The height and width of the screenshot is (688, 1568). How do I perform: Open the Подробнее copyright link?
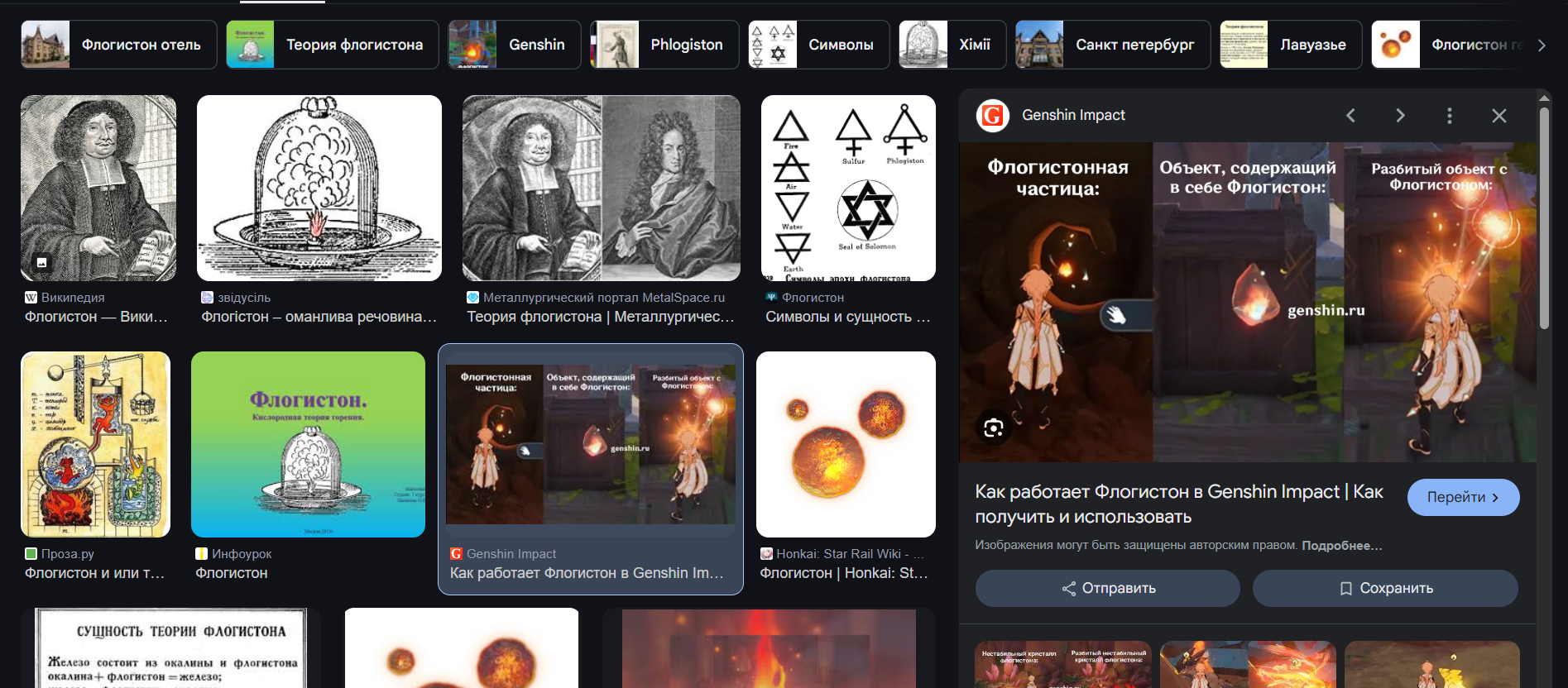click(1341, 546)
